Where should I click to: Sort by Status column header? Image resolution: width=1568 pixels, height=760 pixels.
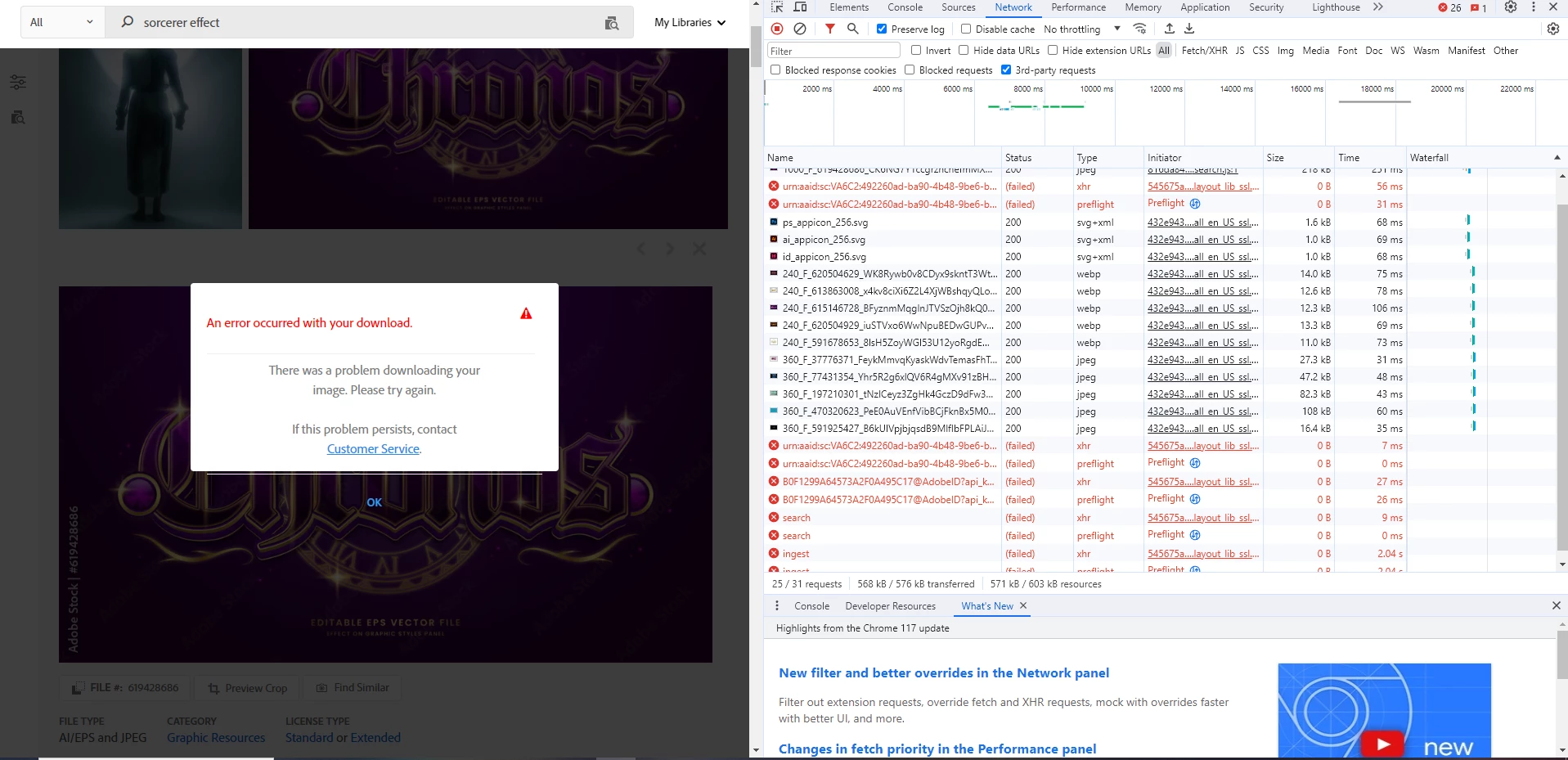point(1036,157)
